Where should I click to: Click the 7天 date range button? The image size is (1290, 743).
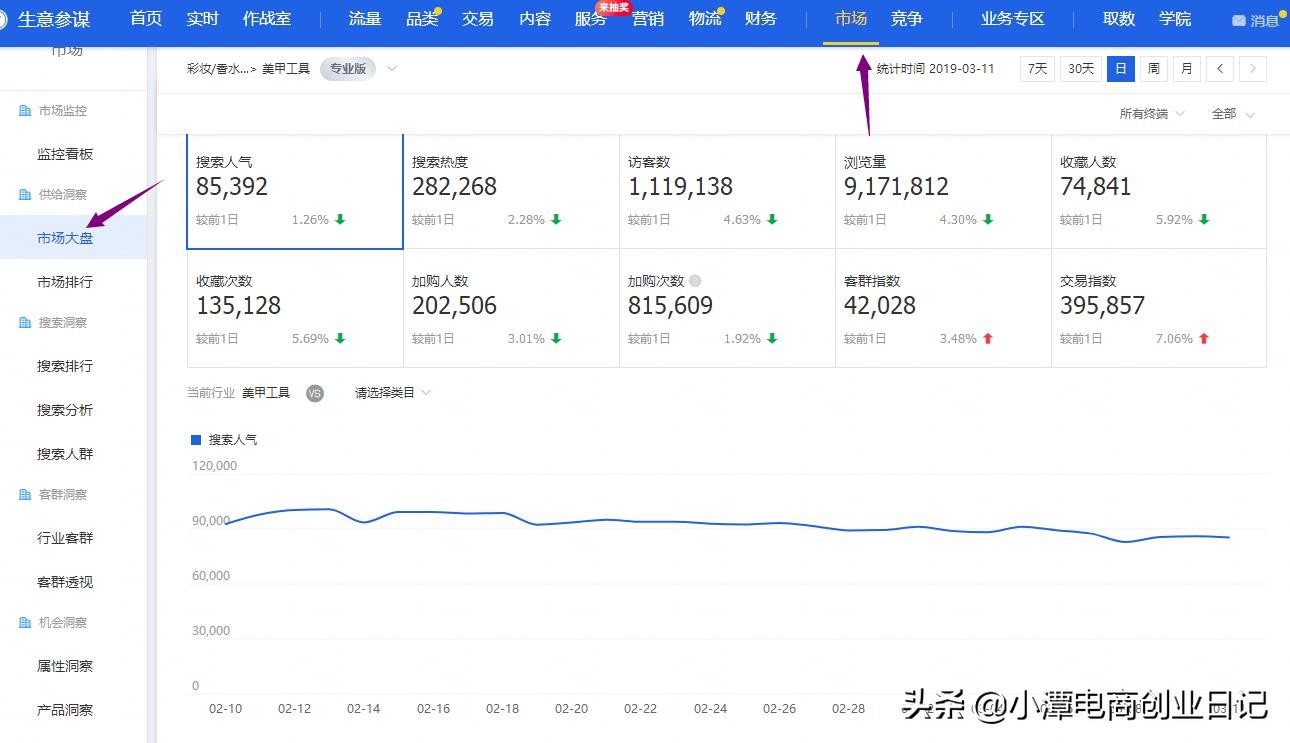point(1037,68)
